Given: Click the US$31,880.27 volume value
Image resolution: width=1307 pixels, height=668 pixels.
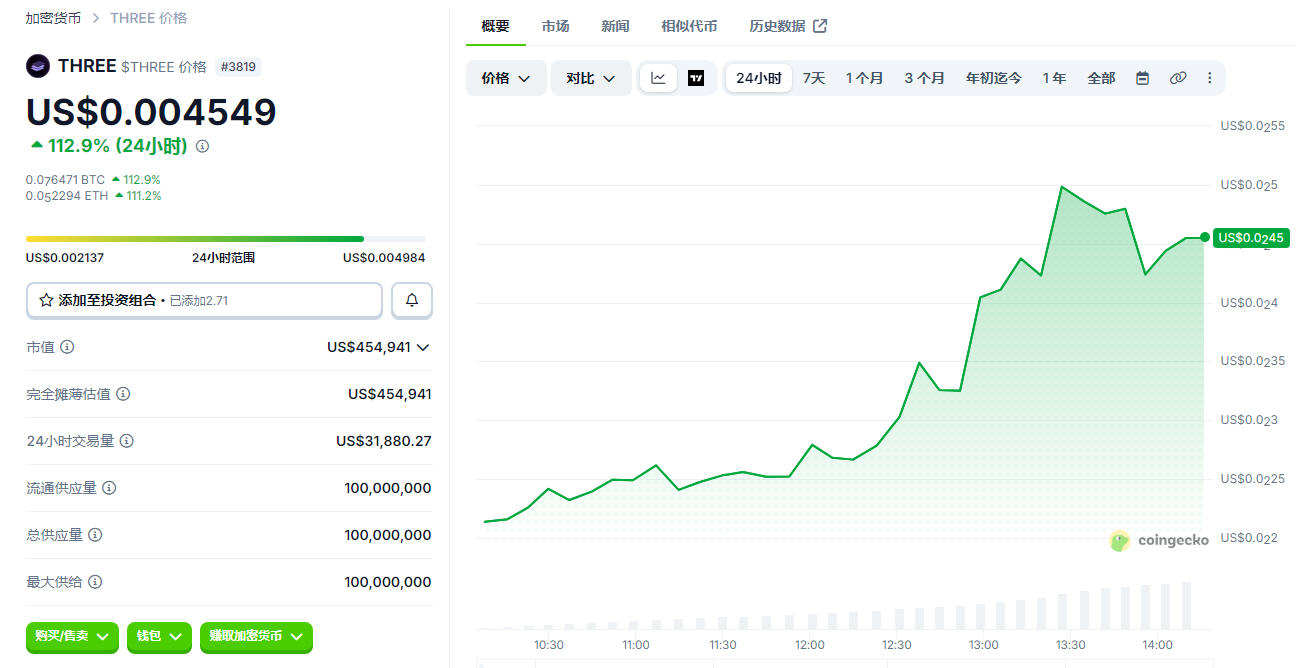Looking at the screenshot, I should [384, 441].
